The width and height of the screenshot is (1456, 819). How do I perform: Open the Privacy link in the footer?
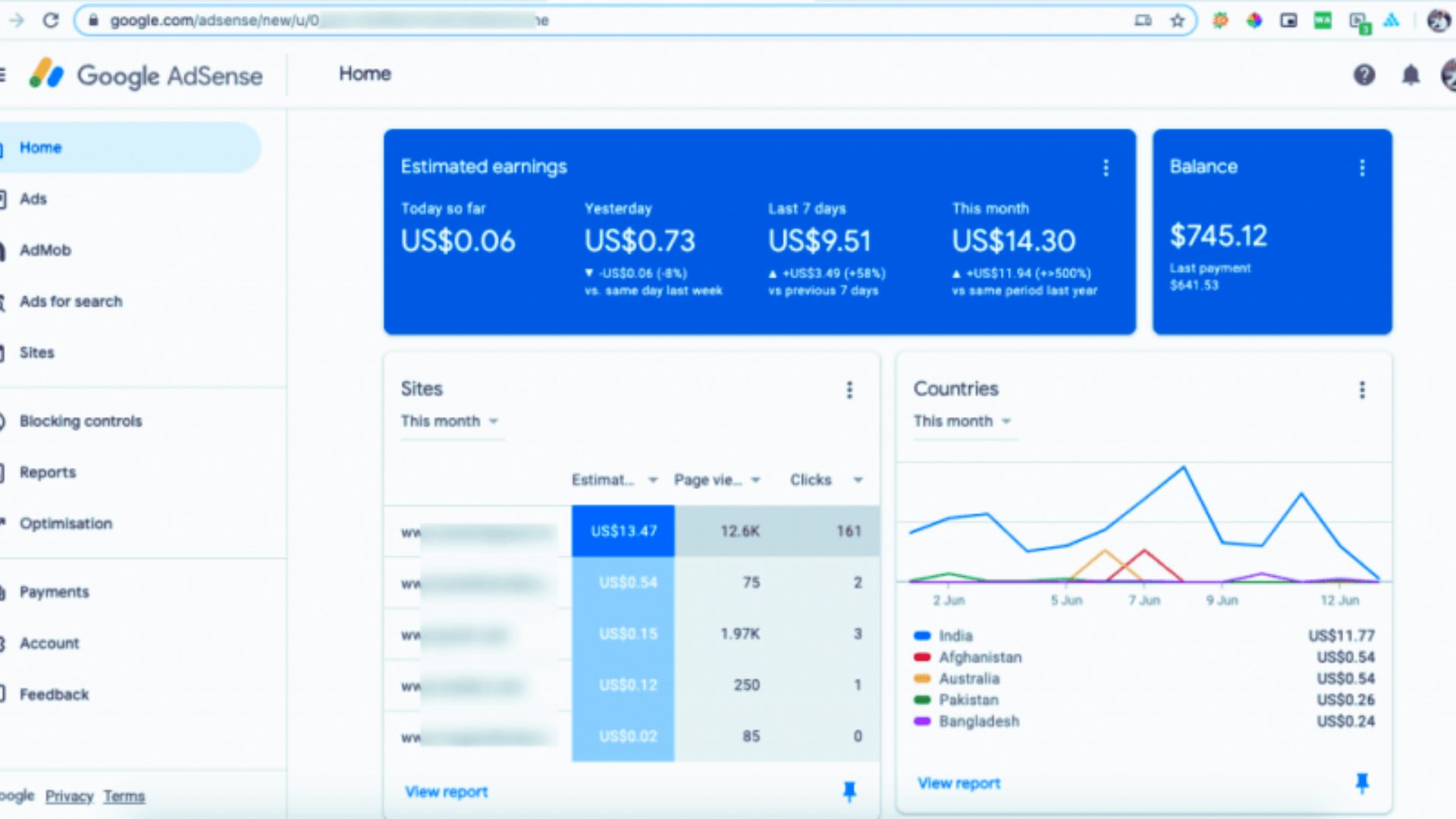[x=69, y=796]
